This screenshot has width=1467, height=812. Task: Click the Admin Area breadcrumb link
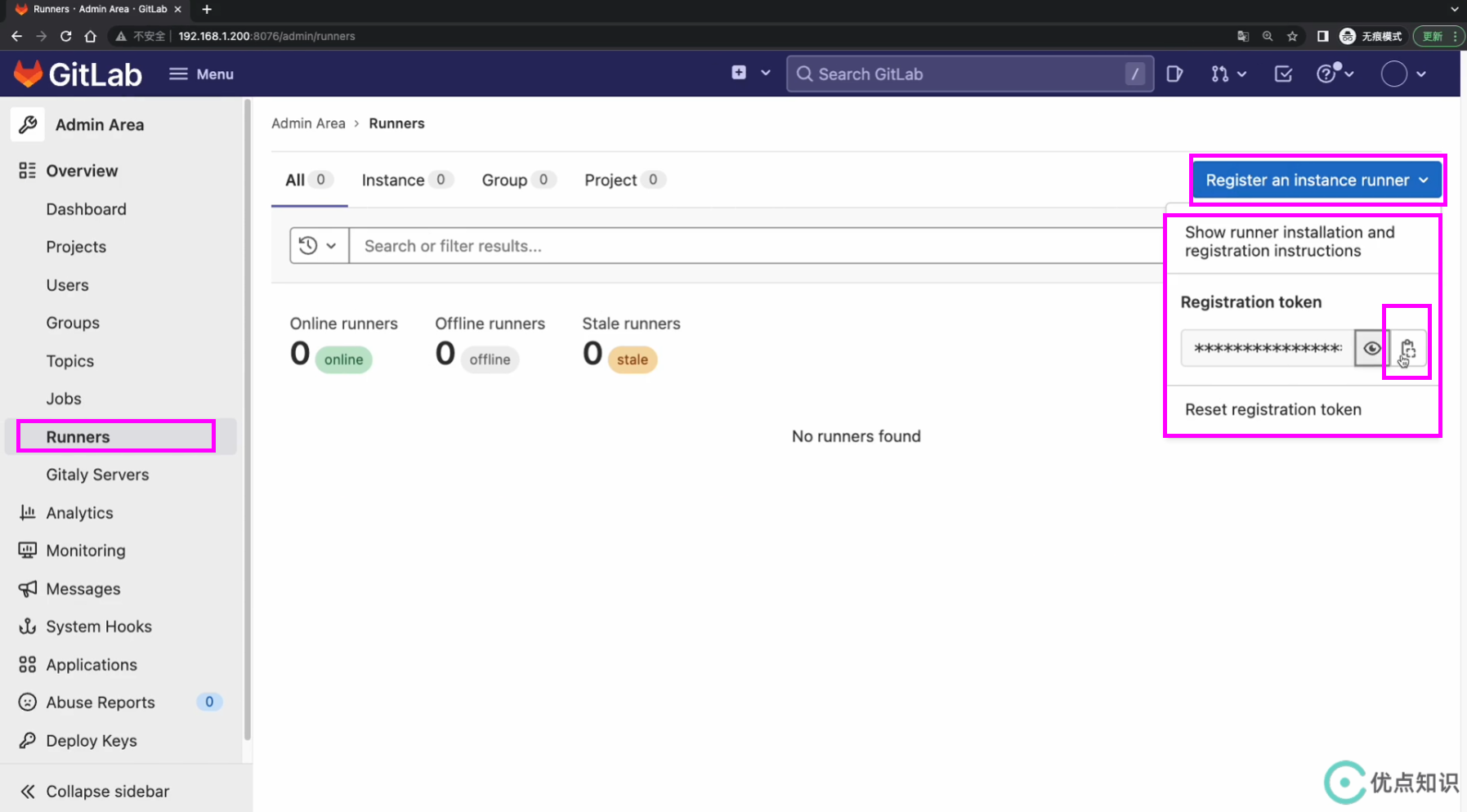[x=308, y=123]
